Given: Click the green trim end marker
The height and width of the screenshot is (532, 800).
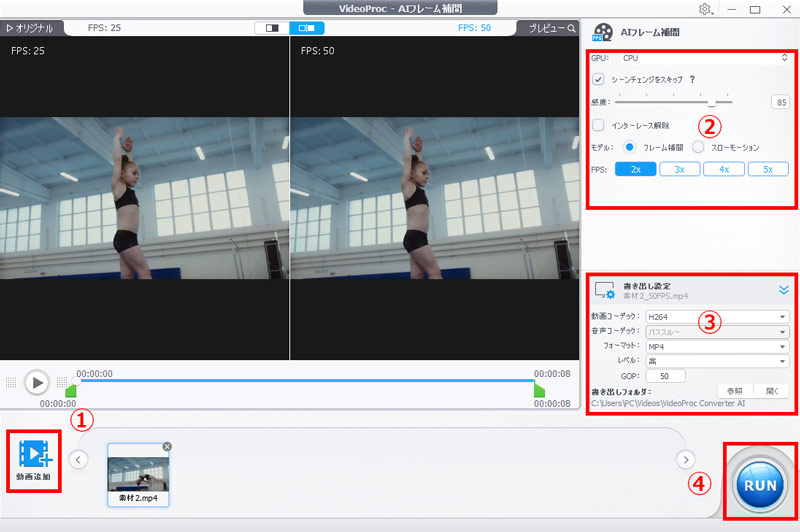Looking at the screenshot, I should 539,390.
